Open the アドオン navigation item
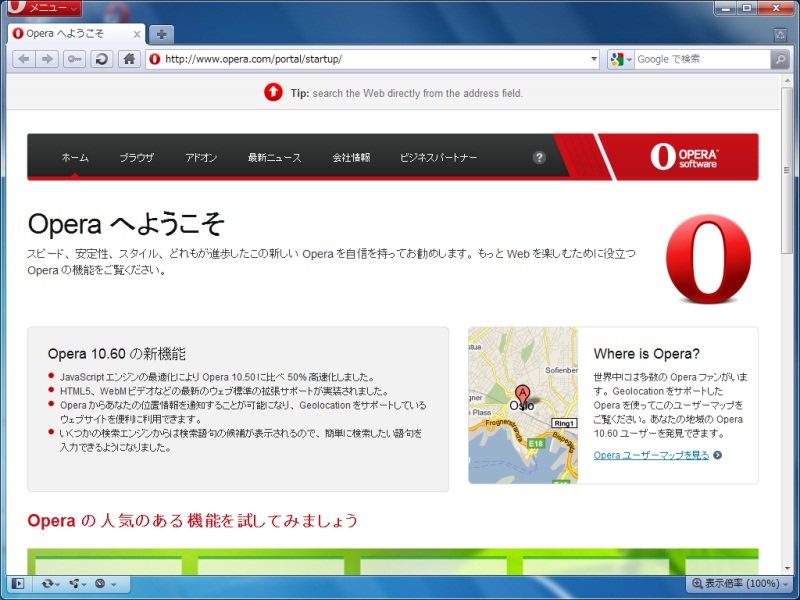Image resolution: width=800 pixels, height=600 pixels. (201, 158)
